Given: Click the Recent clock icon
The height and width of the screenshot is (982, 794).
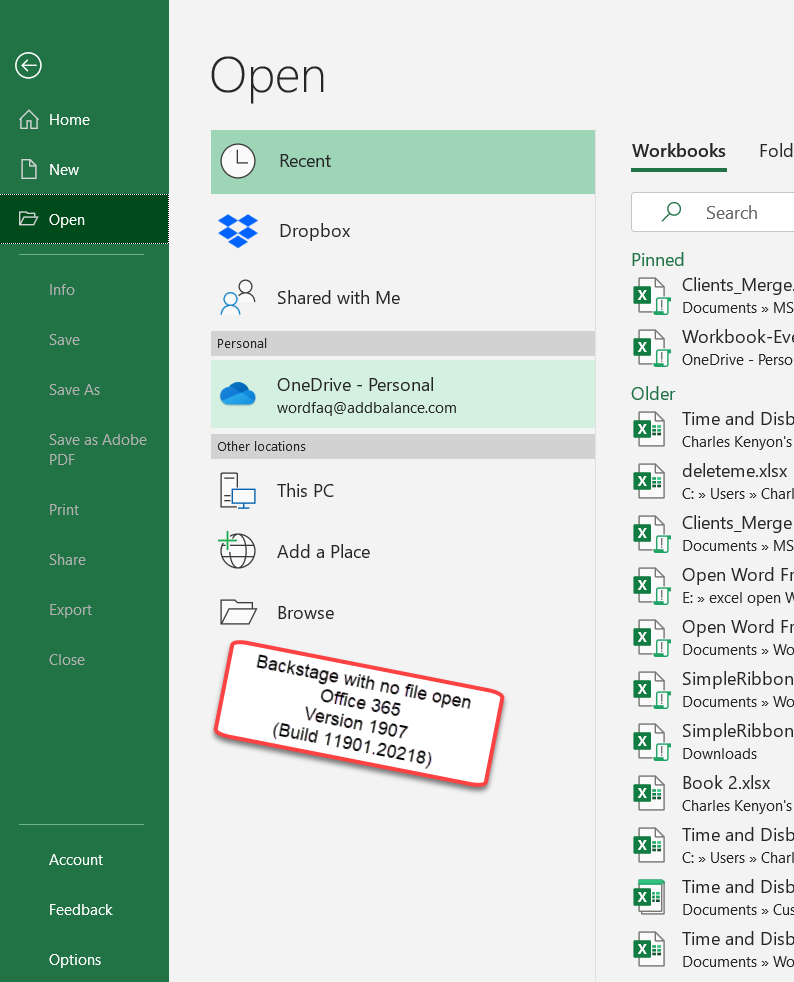Looking at the screenshot, I should 238,161.
